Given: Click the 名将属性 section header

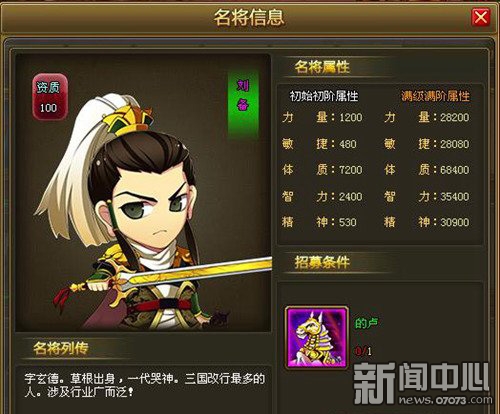Looking at the screenshot, I should click(x=322, y=67).
